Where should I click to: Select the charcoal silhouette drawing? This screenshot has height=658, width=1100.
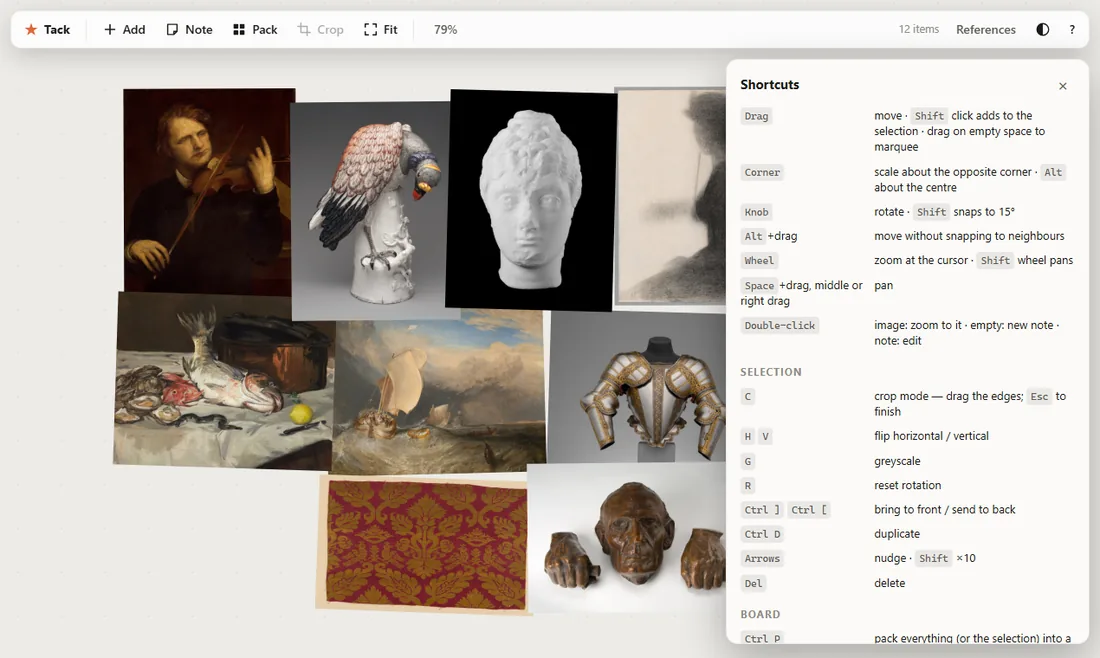[670, 197]
